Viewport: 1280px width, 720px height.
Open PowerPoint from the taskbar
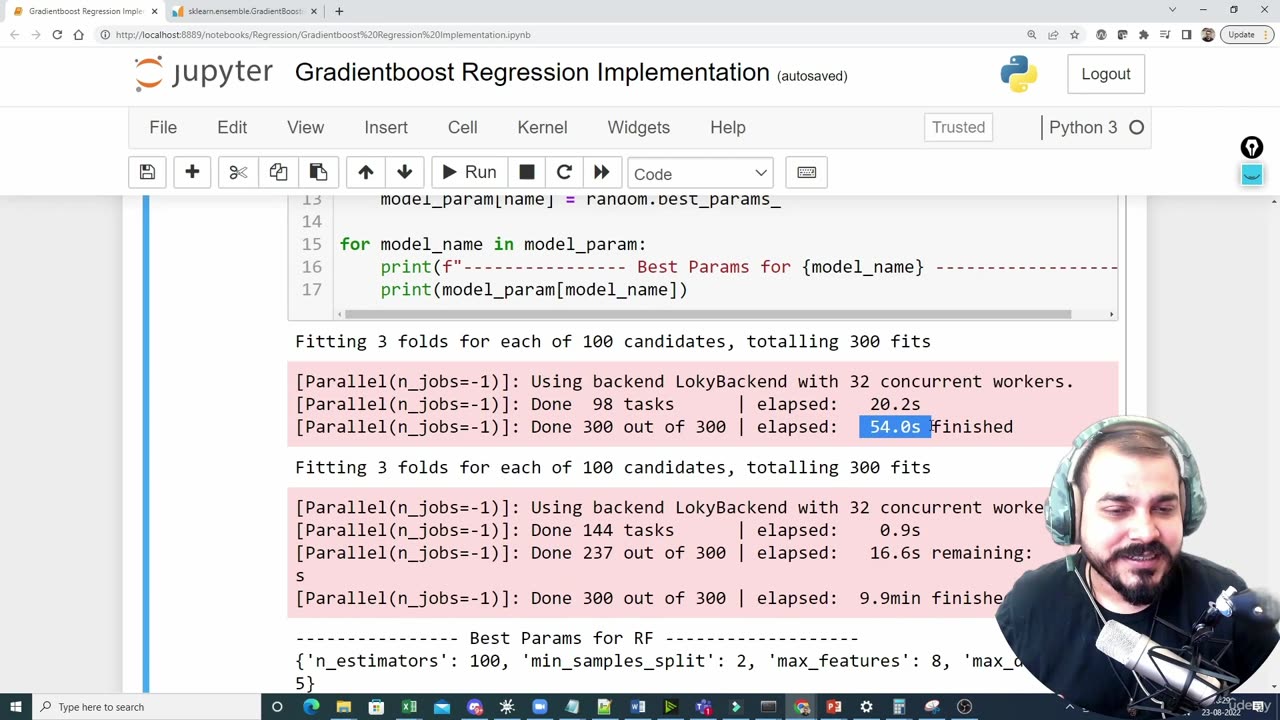[834, 707]
